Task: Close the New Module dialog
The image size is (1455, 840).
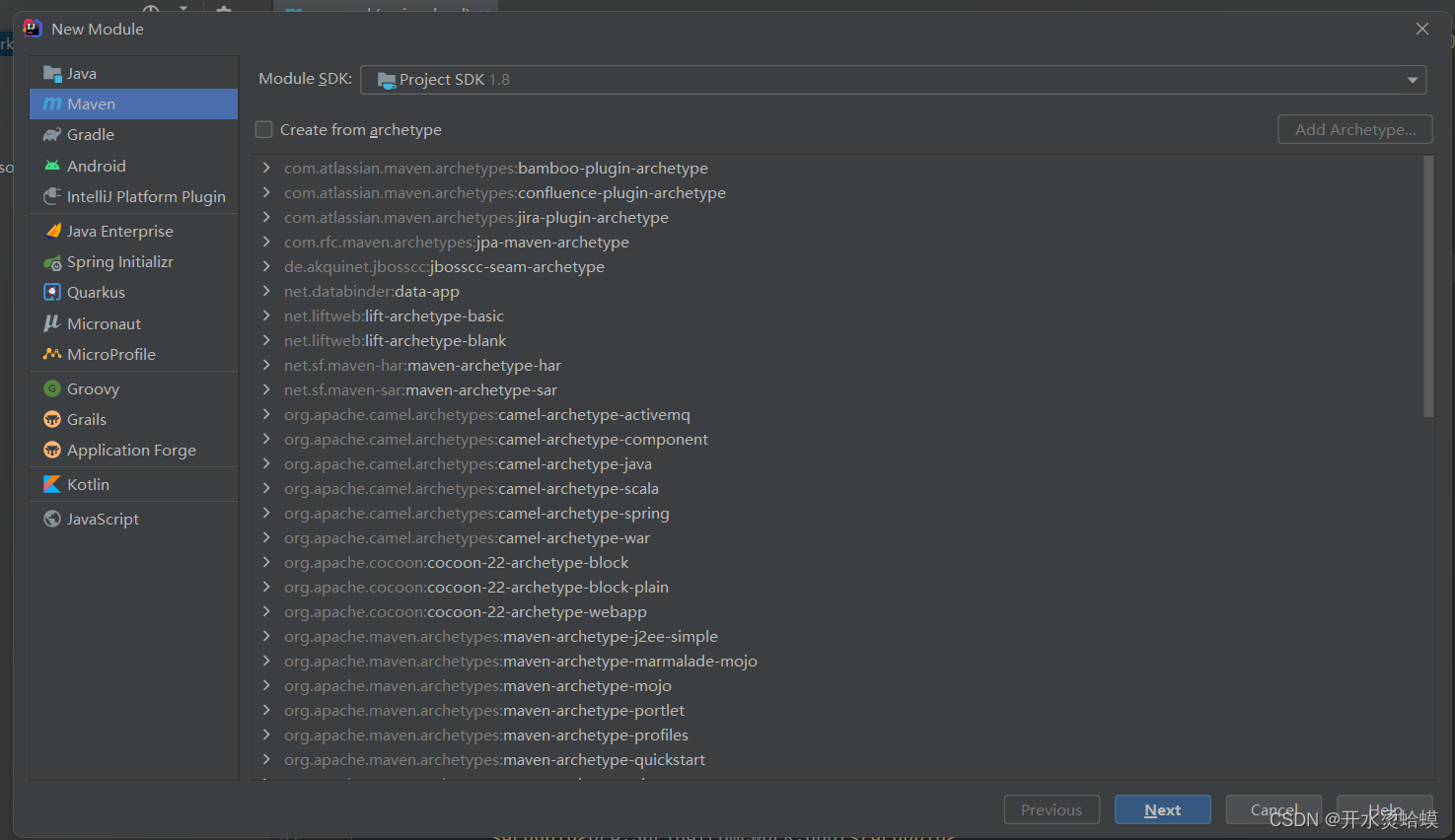Action: click(x=1422, y=29)
